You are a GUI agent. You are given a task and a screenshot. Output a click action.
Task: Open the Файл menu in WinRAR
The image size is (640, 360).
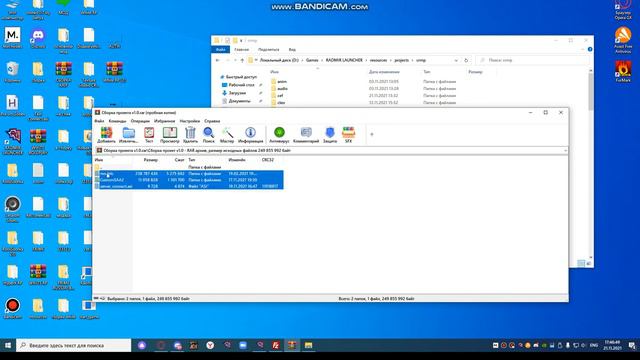[x=99, y=121]
